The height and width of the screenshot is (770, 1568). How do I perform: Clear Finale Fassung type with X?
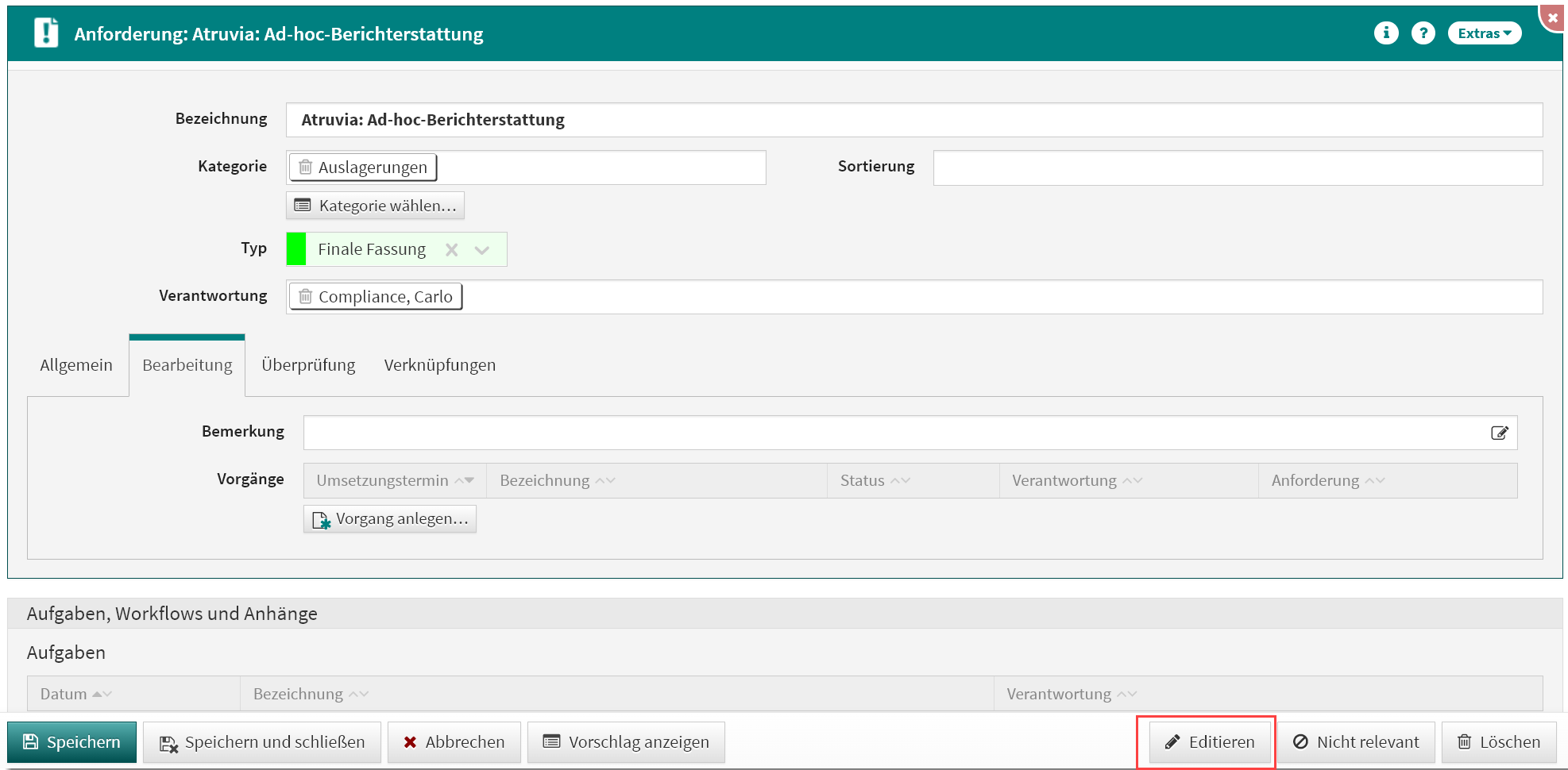click(x=451, y=250)
